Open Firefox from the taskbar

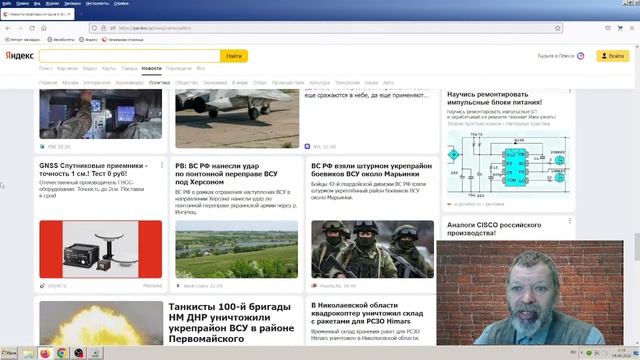coord(45,353)
